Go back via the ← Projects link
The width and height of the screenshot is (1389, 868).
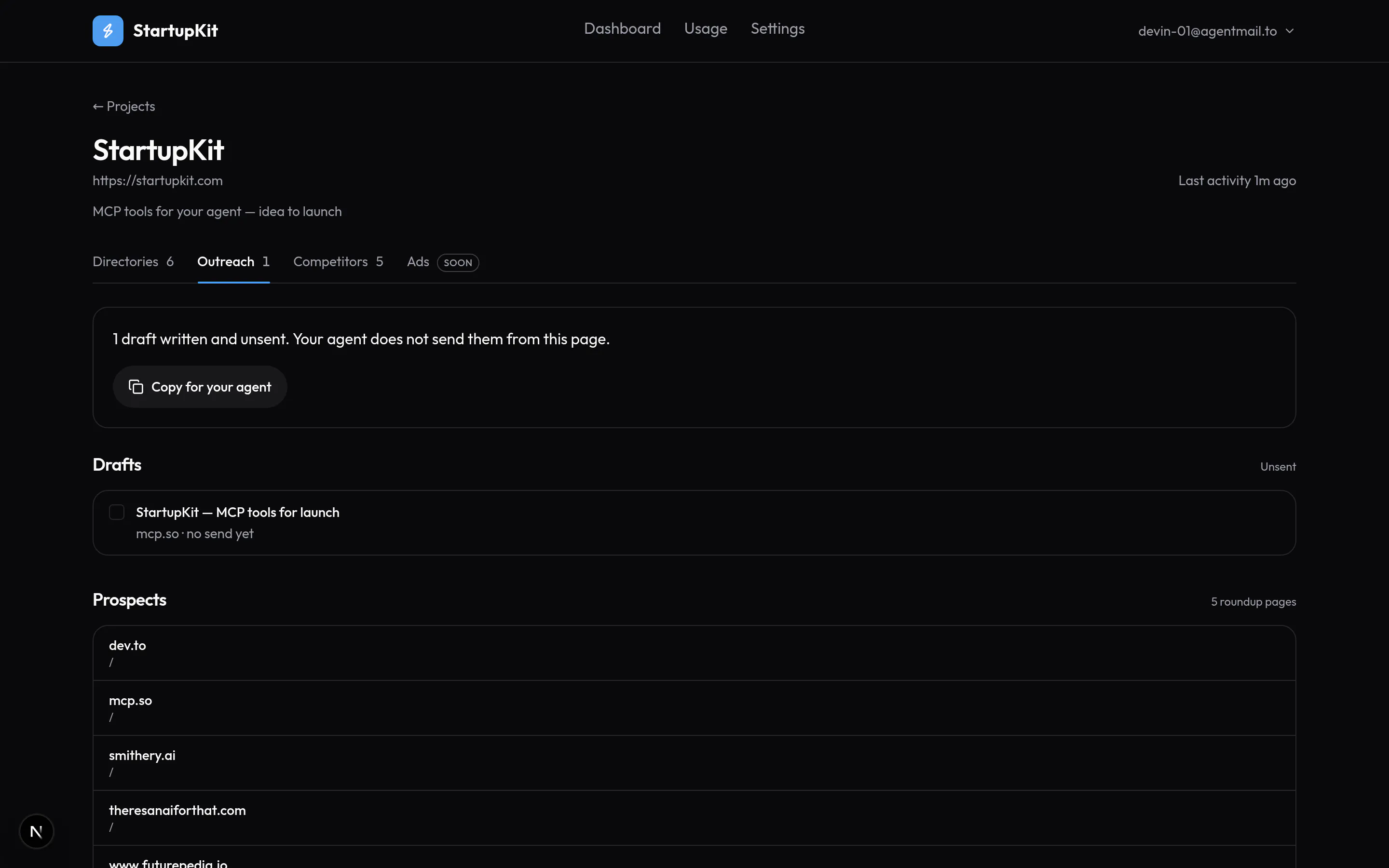click(x=124, y=107)
